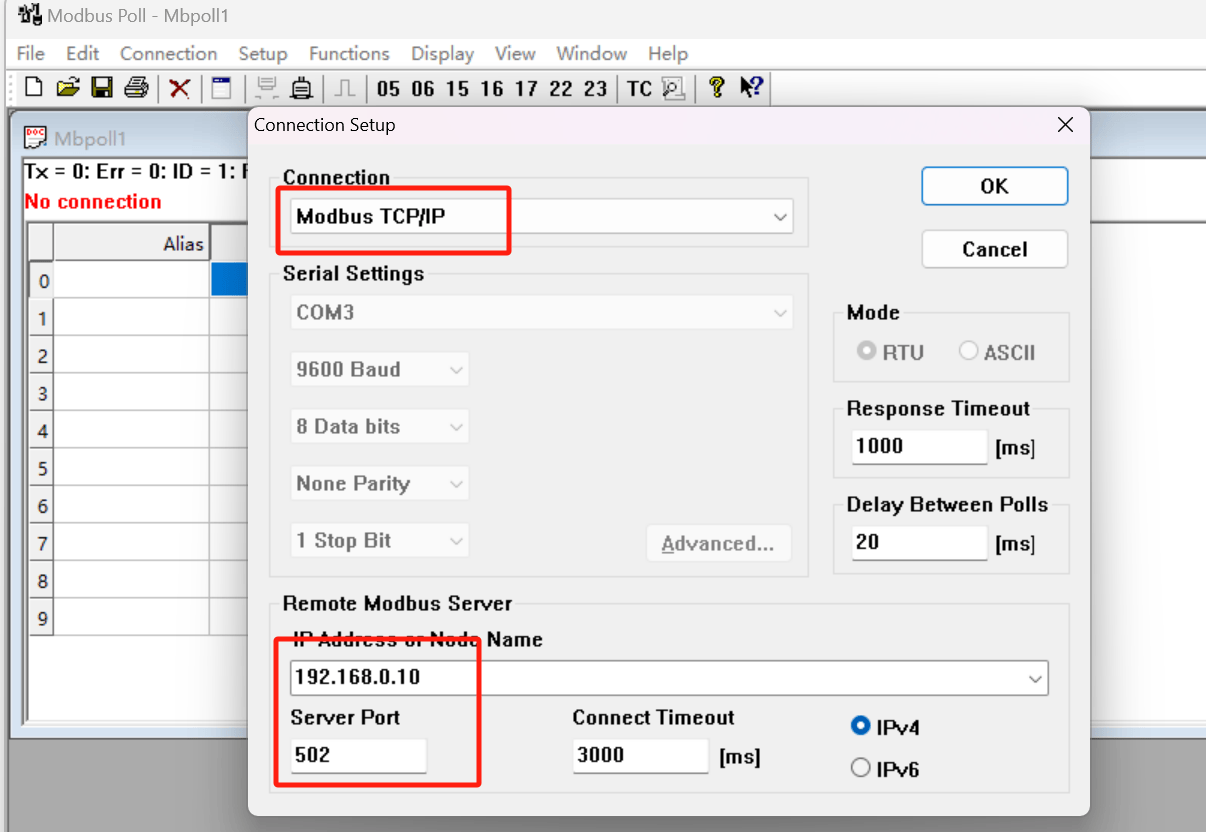1206x832 pixels.
Task: Open the Setup menu
Action: click(263, 53)
